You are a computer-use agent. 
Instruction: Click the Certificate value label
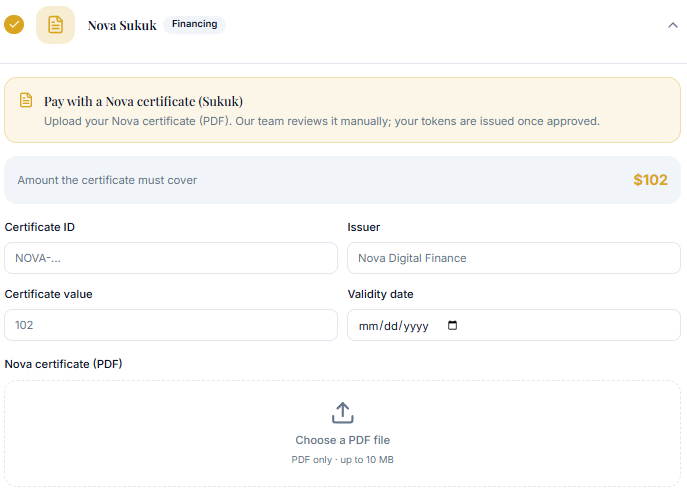click(x=49, y=294)
